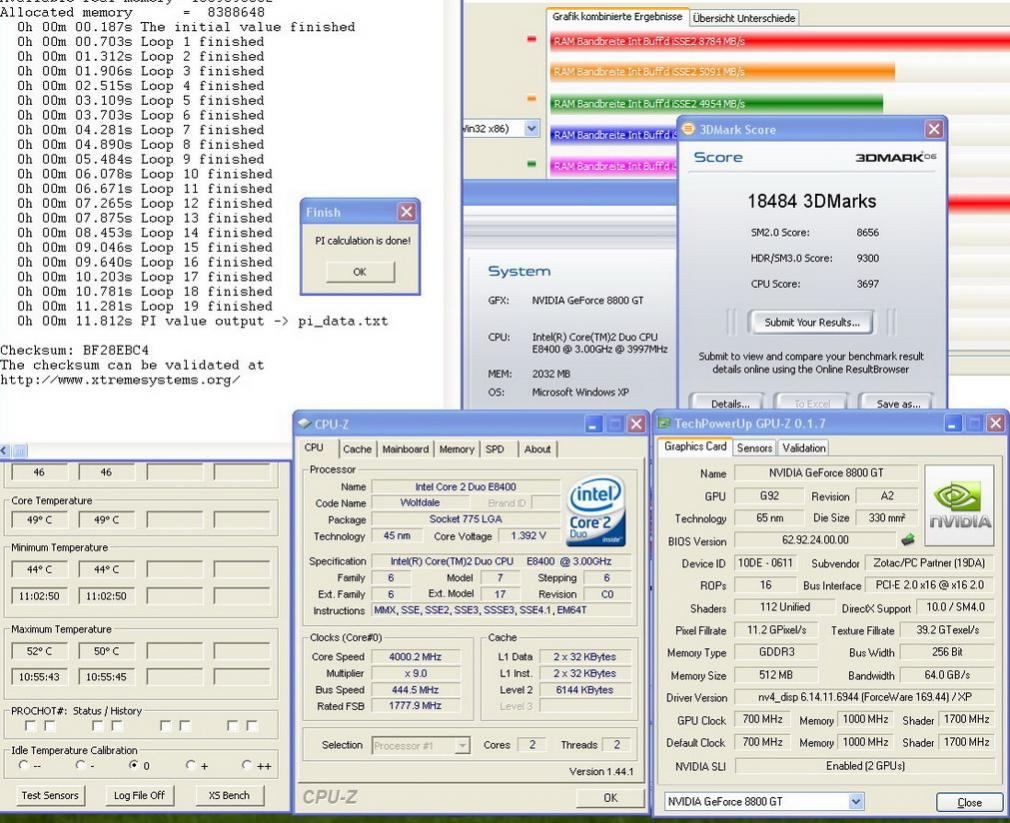The height and width of the screenshot is (823, 1010).
Task: Close the Finish dialog with the X
Action: pyautogui.click(x=406, y=212)
